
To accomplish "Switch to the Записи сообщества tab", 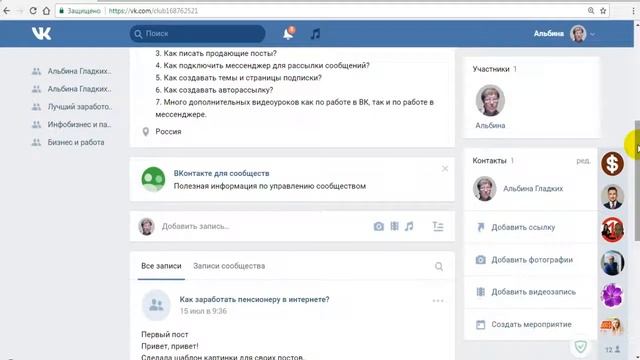I will 229,266.
